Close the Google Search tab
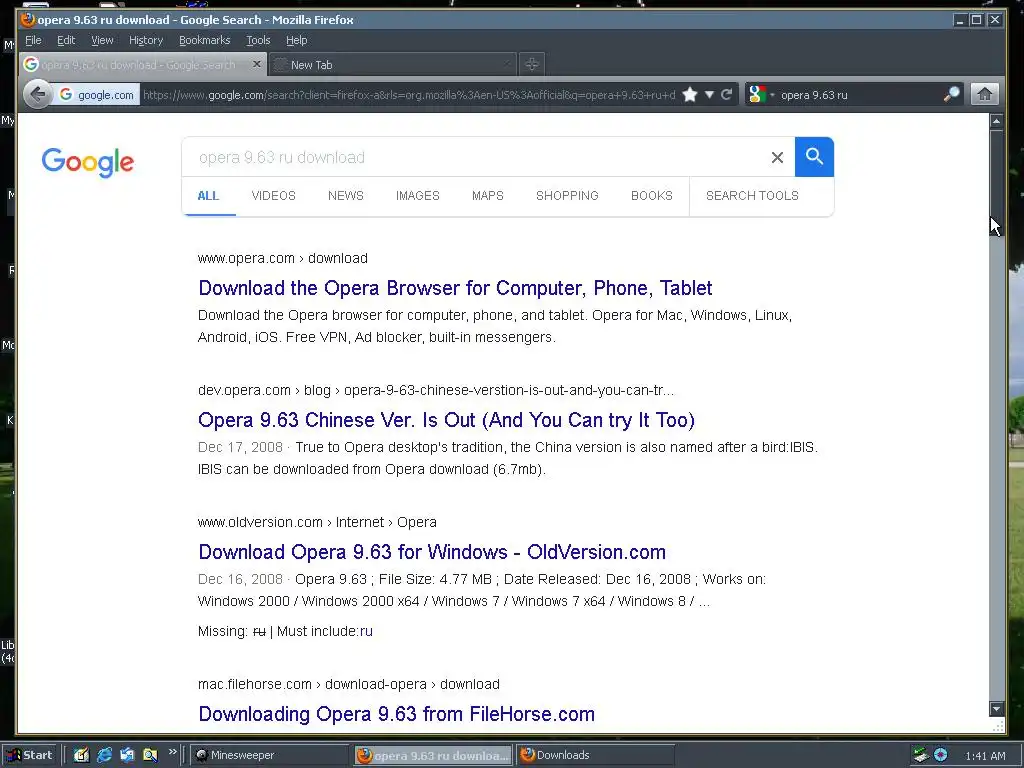The image size is (1024, 768). [257, 64]
